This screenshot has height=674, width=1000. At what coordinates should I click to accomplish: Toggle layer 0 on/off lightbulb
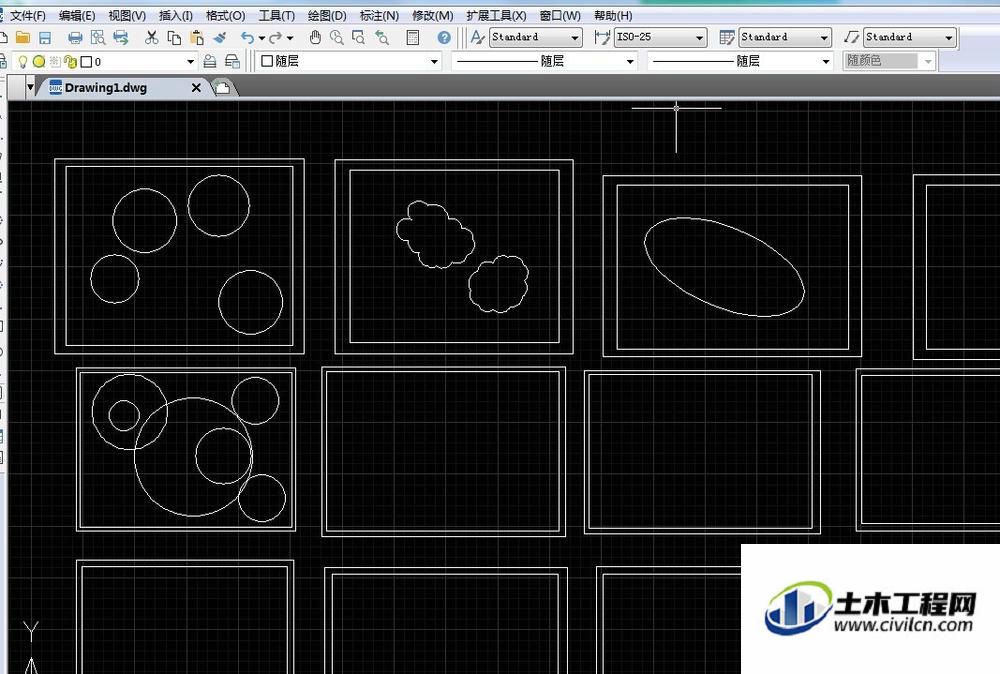pyautogui.click(x=23, y=62)
